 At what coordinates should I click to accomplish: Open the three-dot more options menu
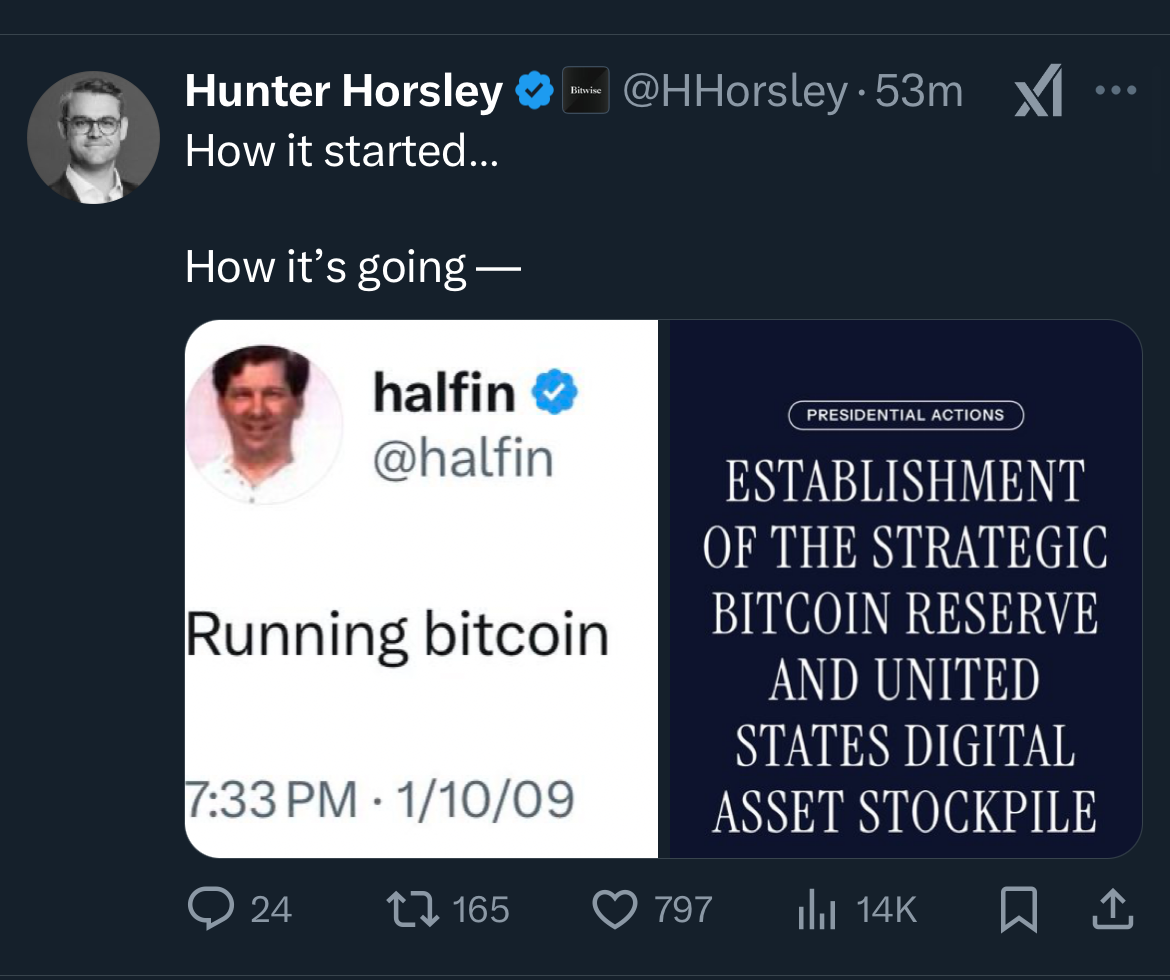pos(1116,91)
